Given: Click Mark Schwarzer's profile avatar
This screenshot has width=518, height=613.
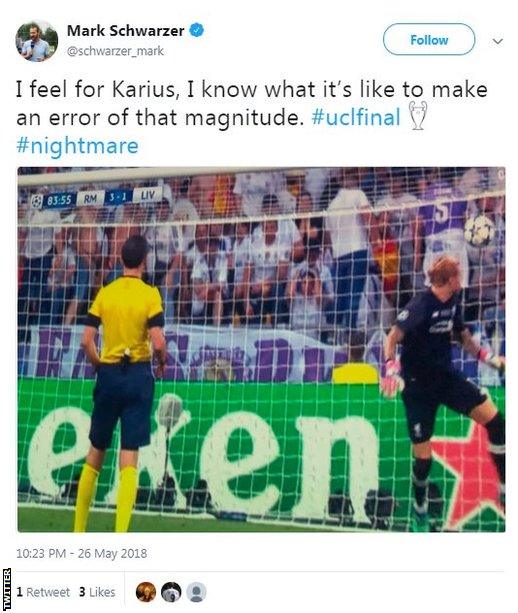Looking at the screenshot, I should click(37, 41).
